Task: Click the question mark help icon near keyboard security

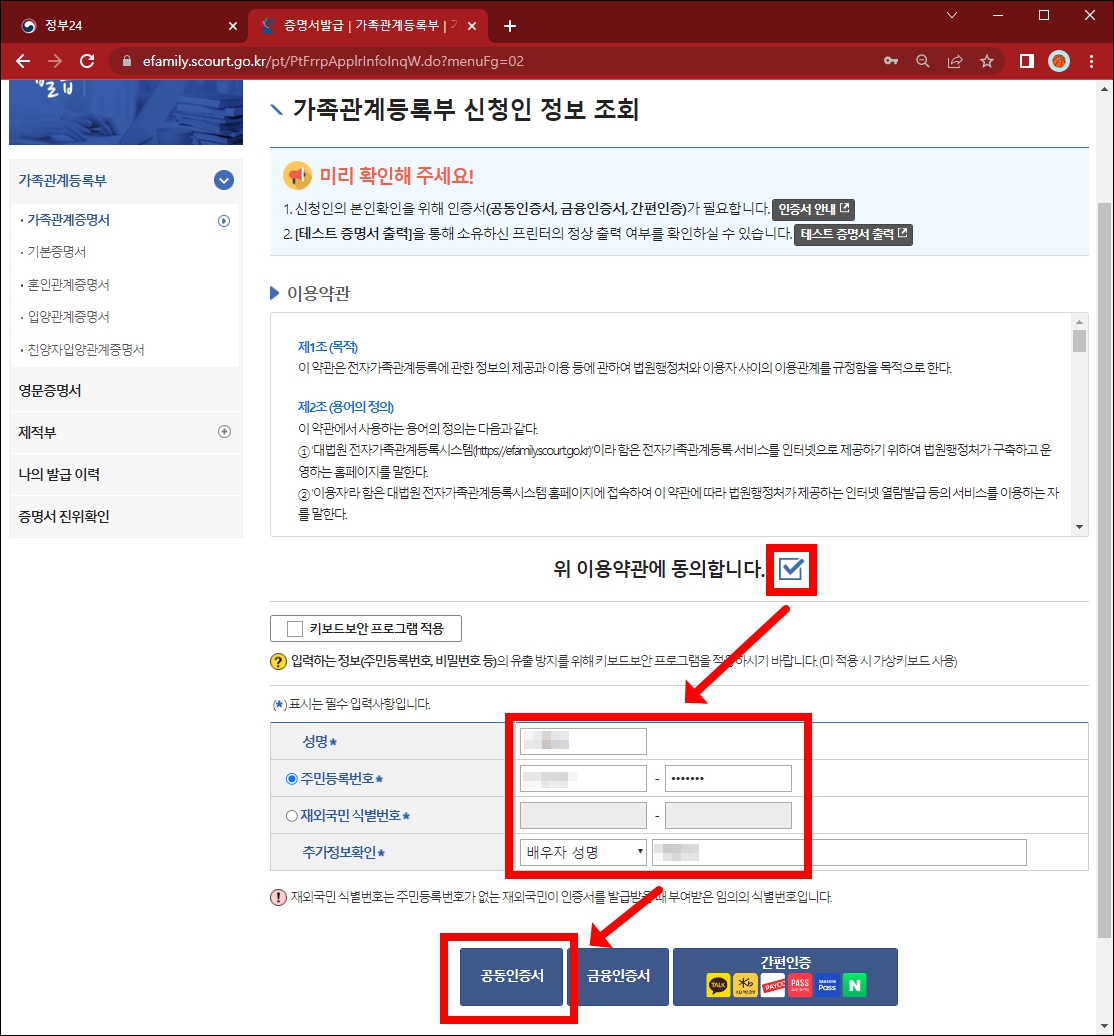Action: [277, 660]
